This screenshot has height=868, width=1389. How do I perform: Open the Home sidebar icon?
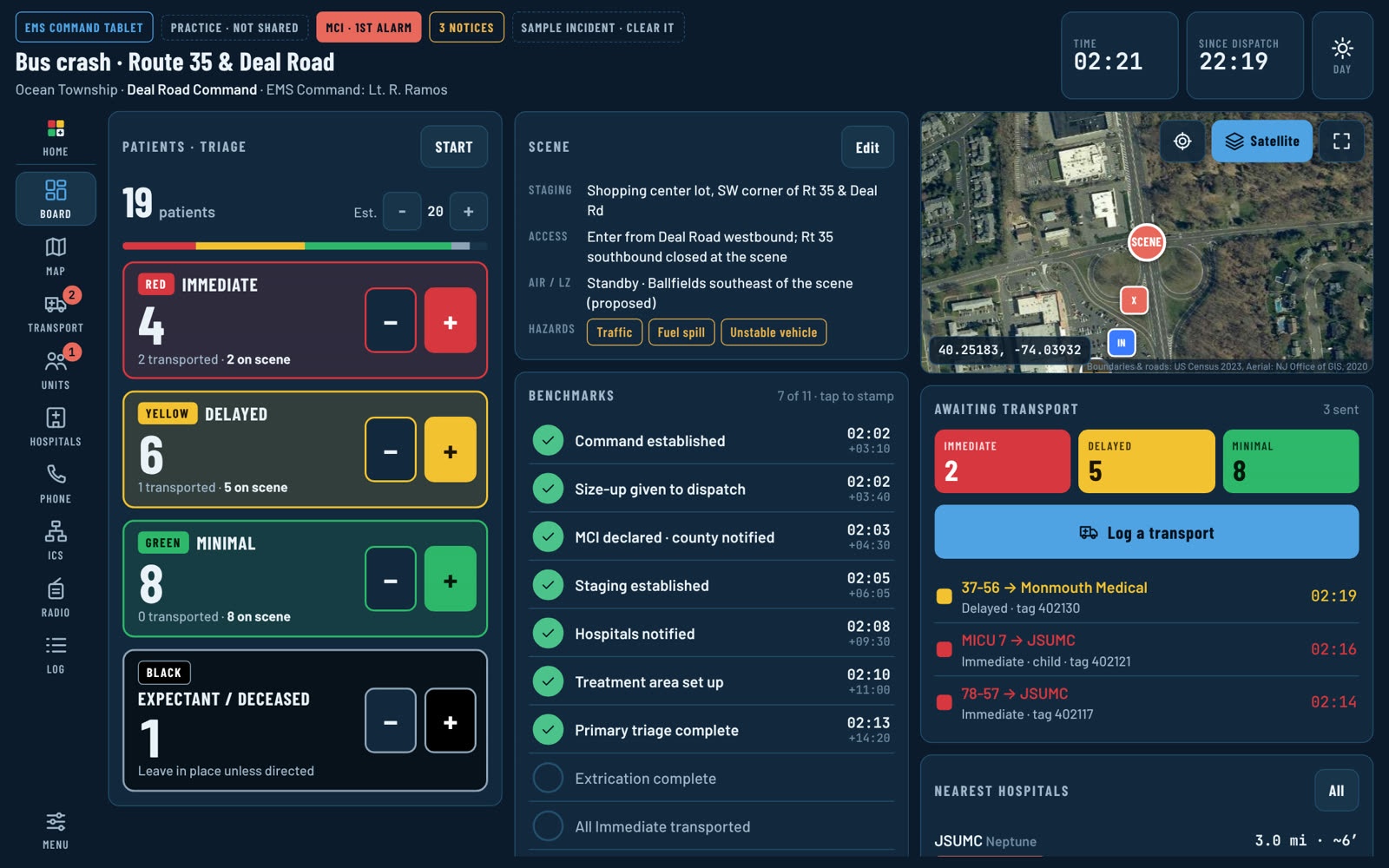click(x=56, y=139)
